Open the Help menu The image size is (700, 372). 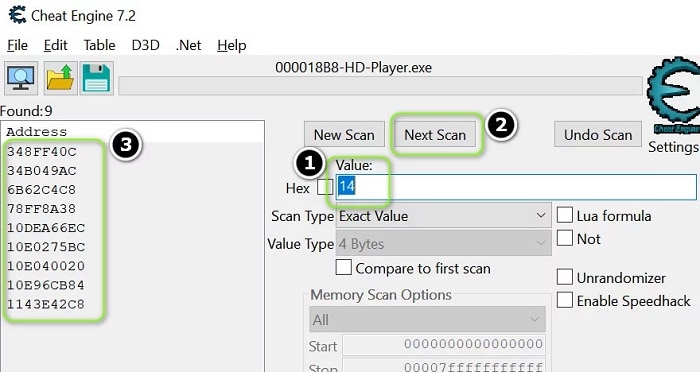coord(232,45)
